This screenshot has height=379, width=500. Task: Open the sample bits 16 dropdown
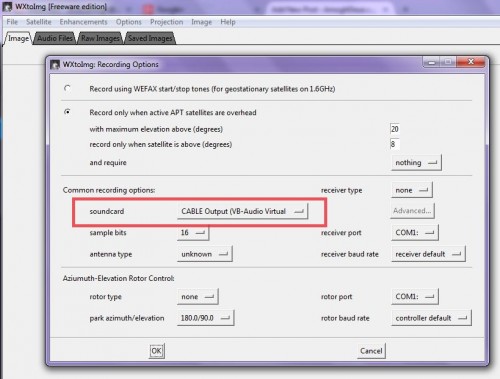(193, 233)
